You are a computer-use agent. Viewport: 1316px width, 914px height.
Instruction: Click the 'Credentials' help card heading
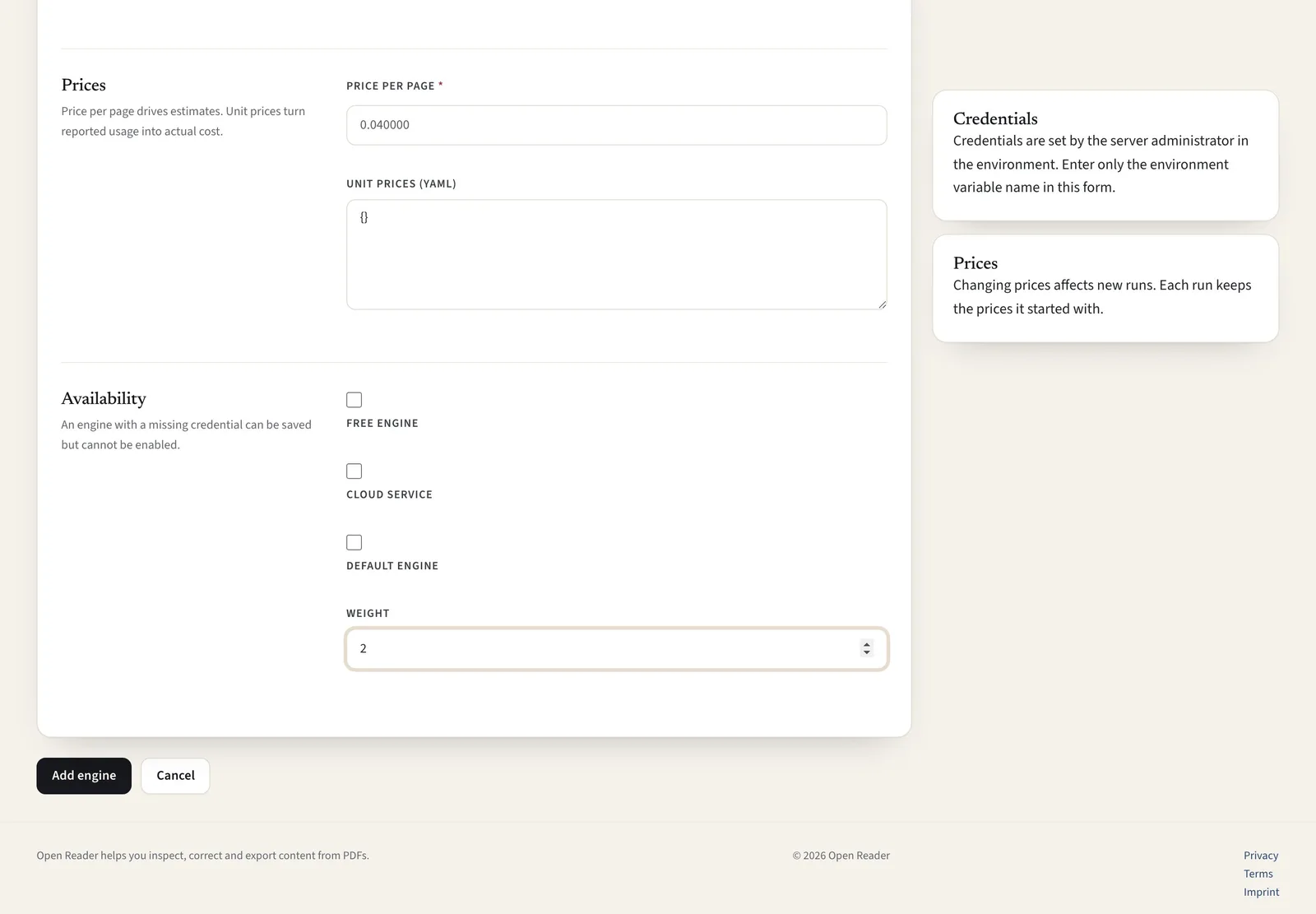pos(995,118)
